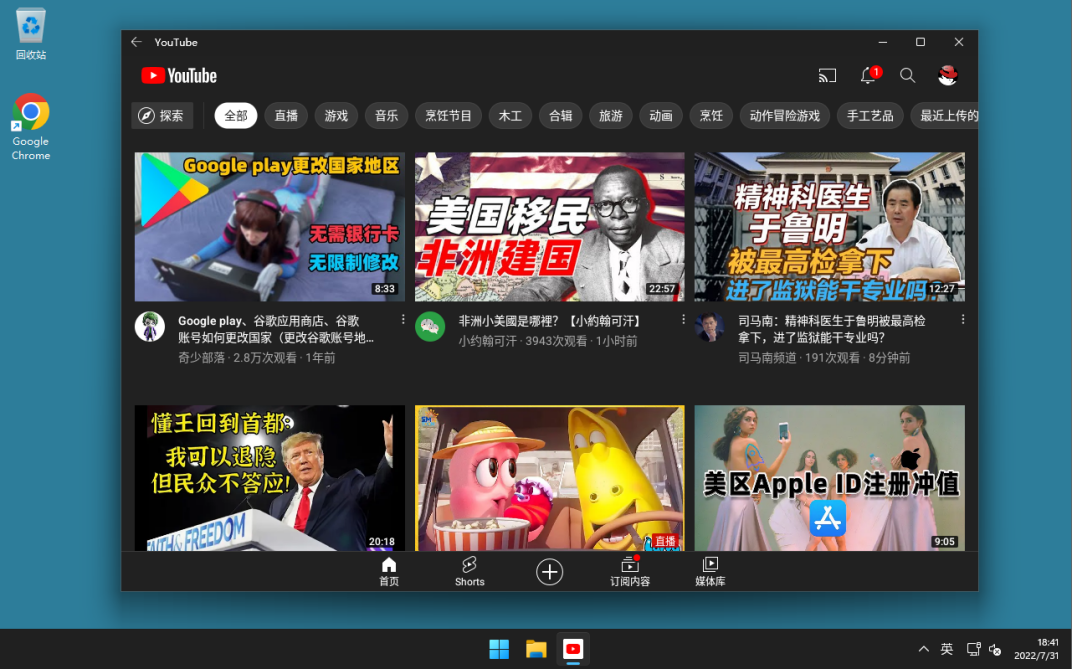Open the account avatar menu

coord(948,75)
